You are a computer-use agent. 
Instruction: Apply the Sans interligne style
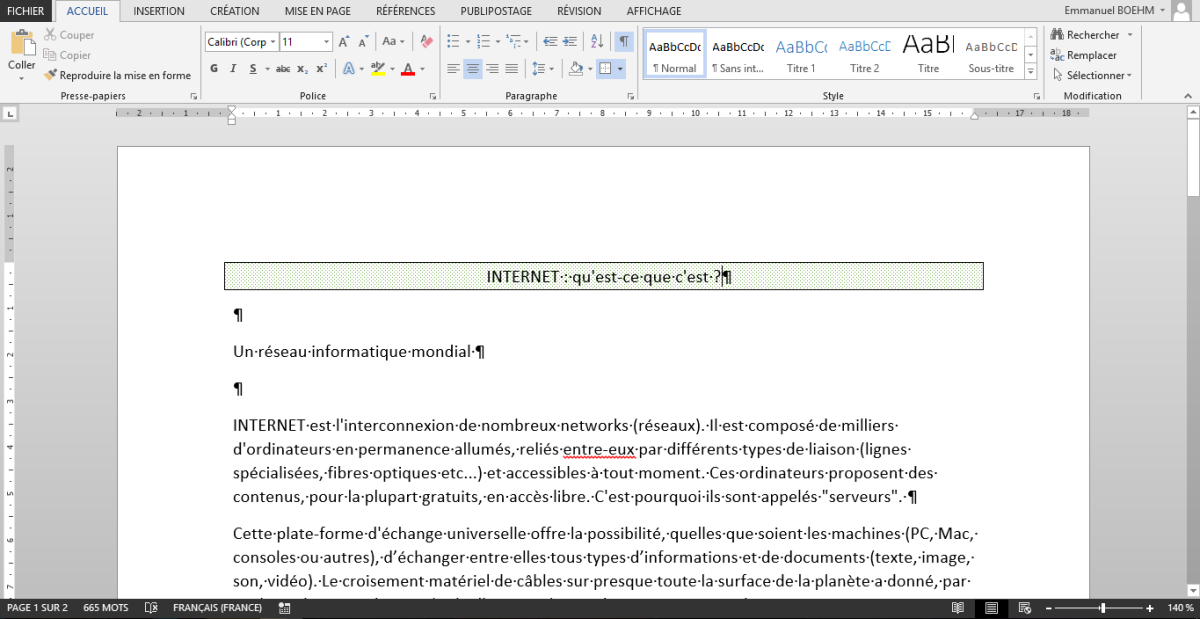point(738,54)
